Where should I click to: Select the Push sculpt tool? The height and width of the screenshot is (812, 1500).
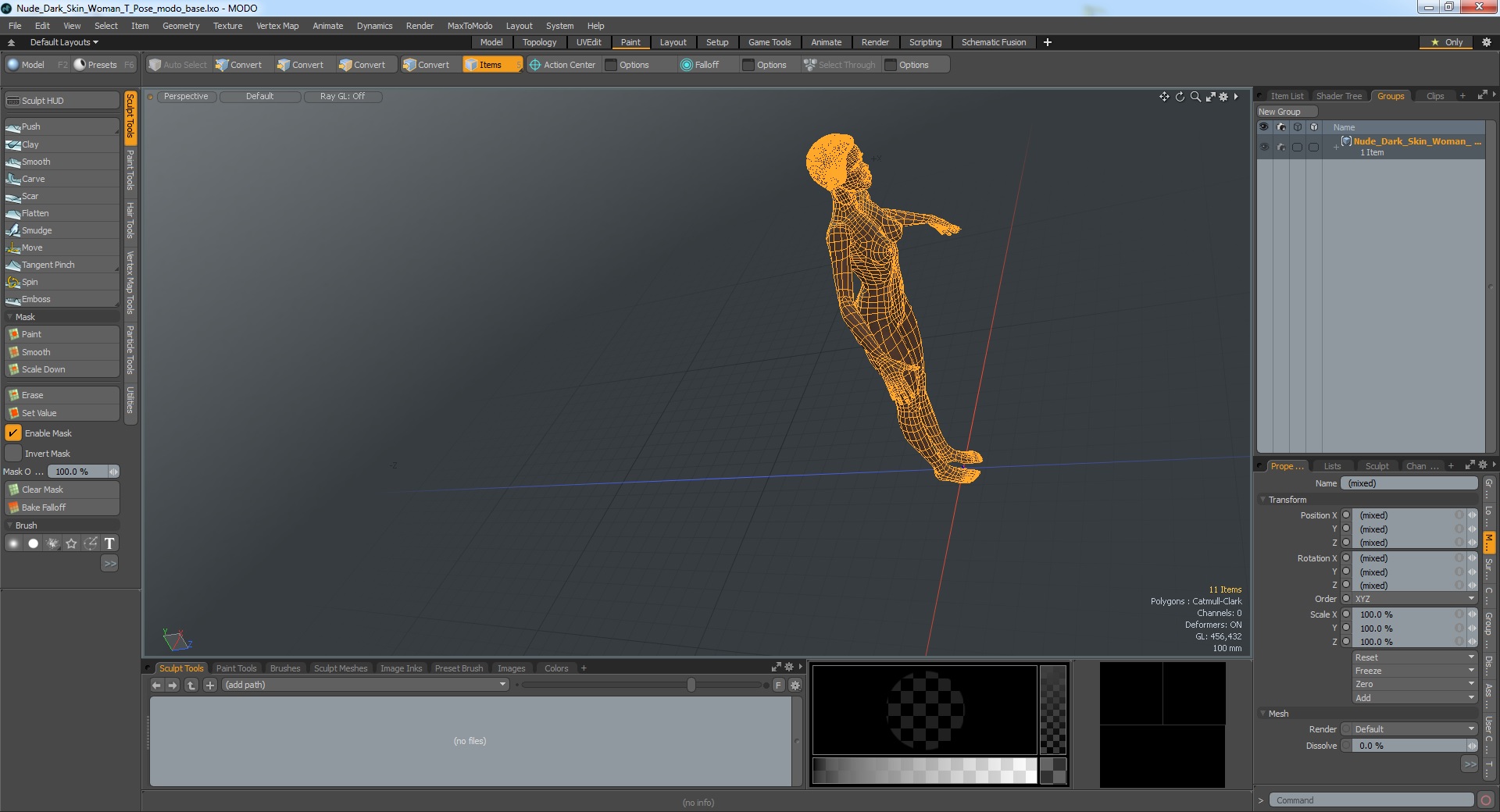[x=62, y=126]
